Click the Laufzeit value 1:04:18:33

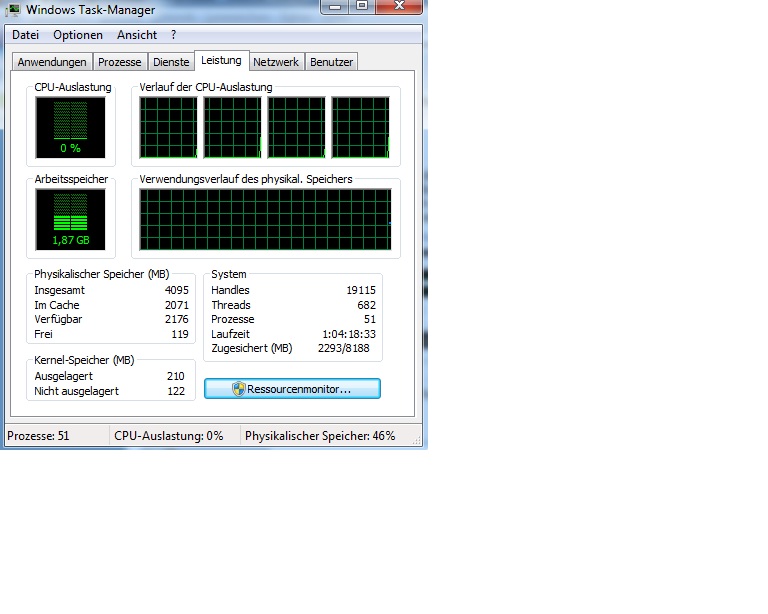349,334
